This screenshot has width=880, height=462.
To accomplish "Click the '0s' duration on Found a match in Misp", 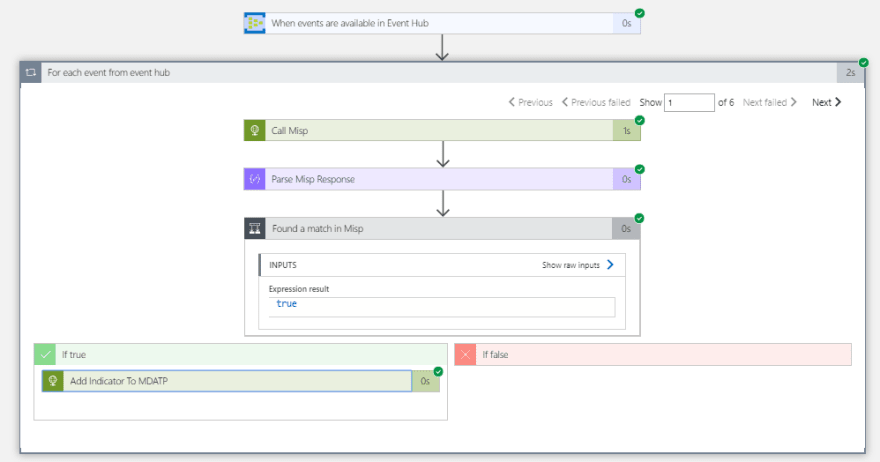I will pyautogui.click(x=626, y=229).
